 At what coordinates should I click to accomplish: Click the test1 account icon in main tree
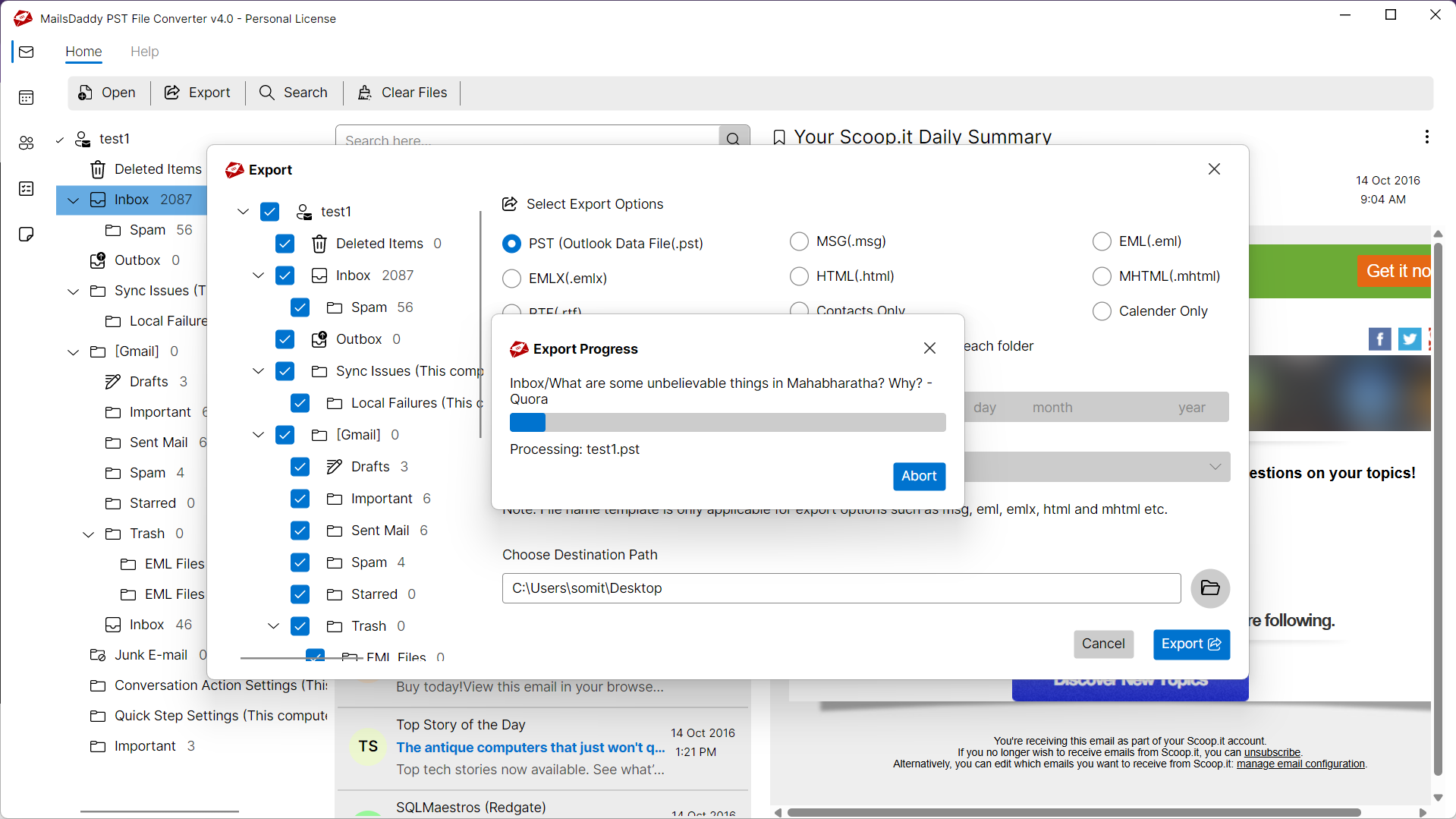coord(83,139)
